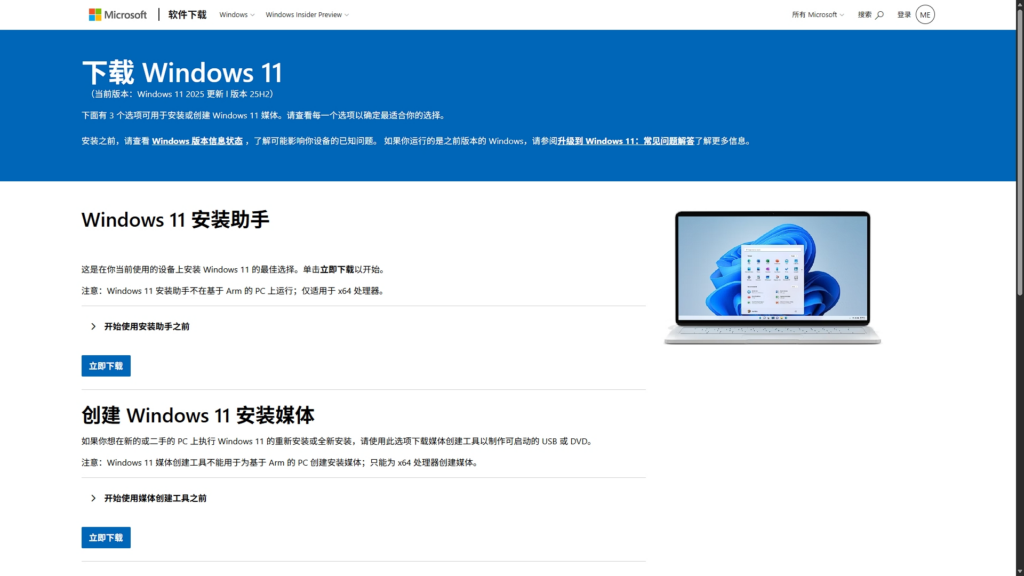Image resolution: width=1024 pixels, height=576 pixels.
Task: Click 立即下载 under 安装助手
Action: tap(106, 366)
